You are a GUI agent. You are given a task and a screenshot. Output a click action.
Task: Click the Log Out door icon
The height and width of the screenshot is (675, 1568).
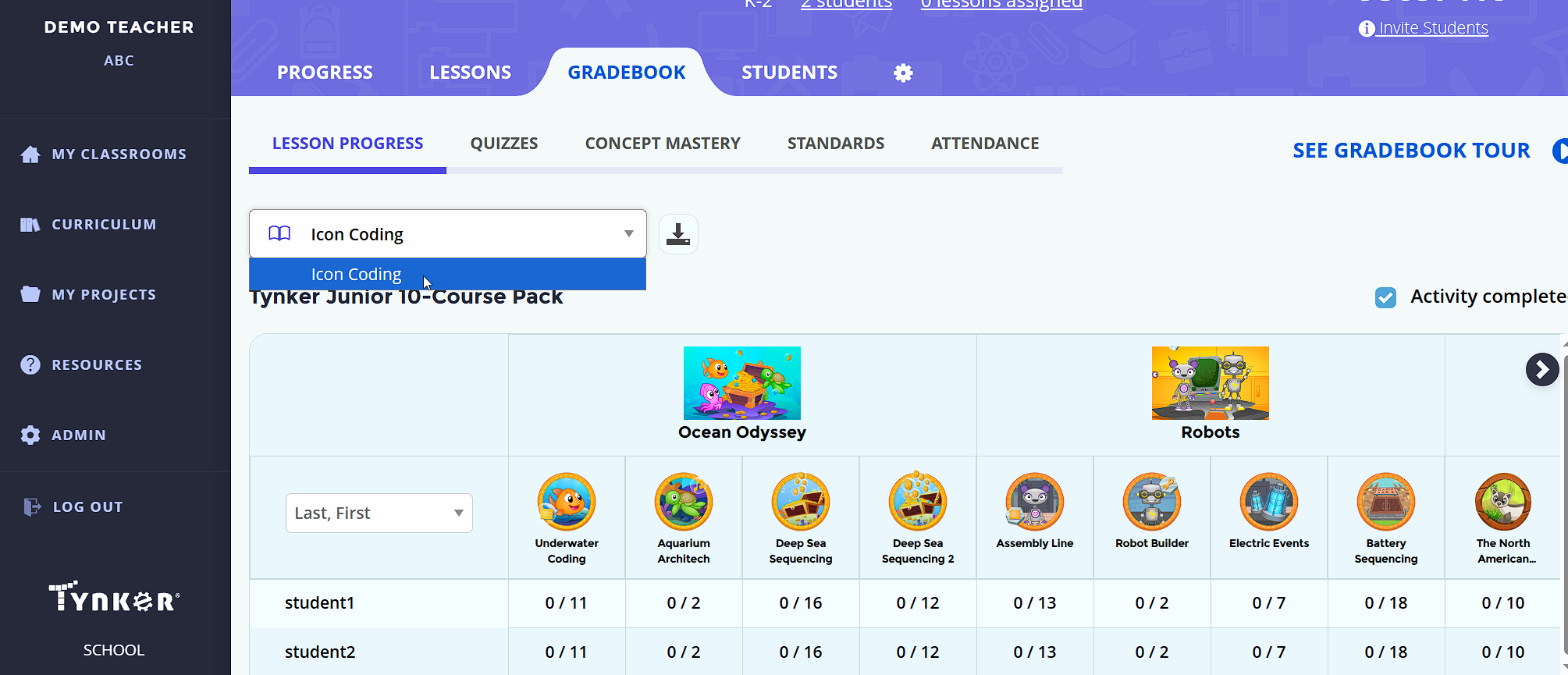32,506
